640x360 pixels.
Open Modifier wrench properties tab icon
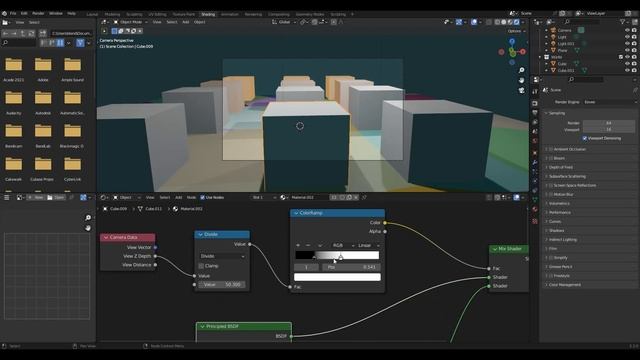coord(535,162)
